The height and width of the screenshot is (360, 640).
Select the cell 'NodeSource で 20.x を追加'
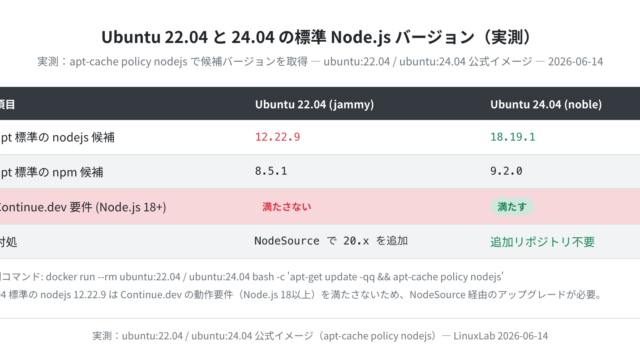tap(331, 241)
